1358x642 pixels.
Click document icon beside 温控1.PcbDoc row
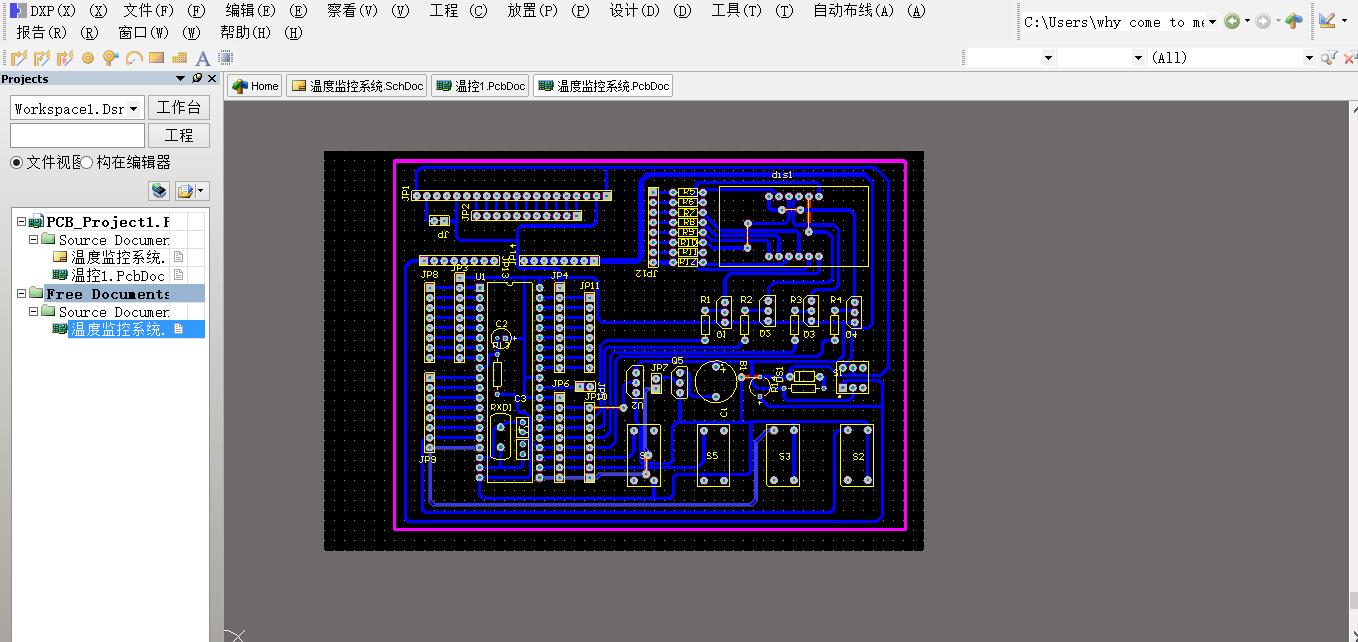coord(179,275)
